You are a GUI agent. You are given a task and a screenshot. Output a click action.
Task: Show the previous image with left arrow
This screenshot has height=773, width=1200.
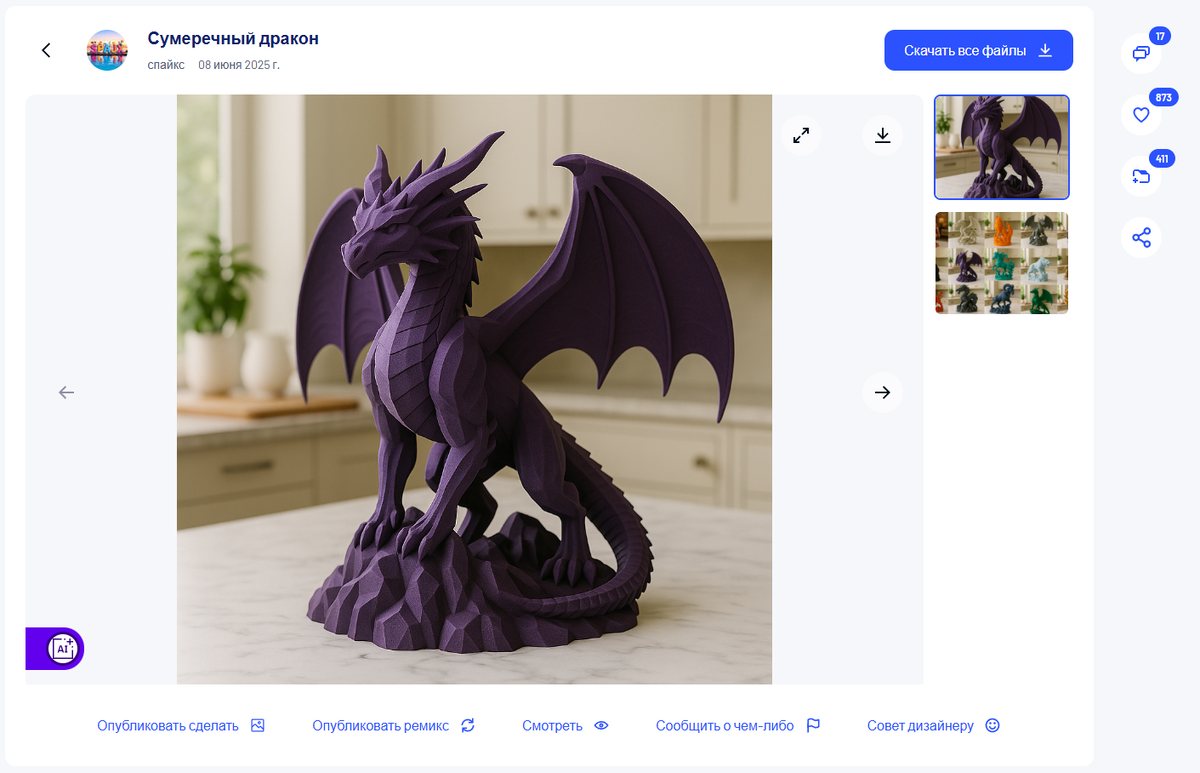(66, 392)
